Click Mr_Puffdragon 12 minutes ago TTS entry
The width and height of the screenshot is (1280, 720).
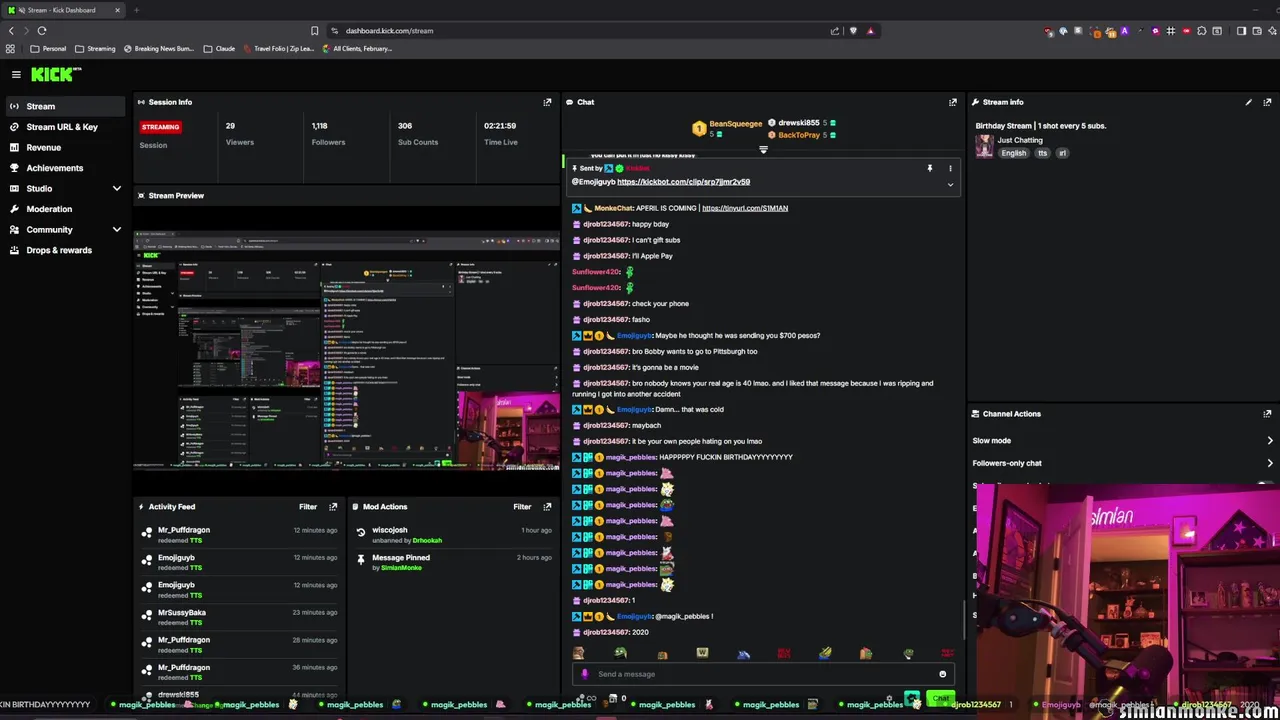(x=240, y=534)
